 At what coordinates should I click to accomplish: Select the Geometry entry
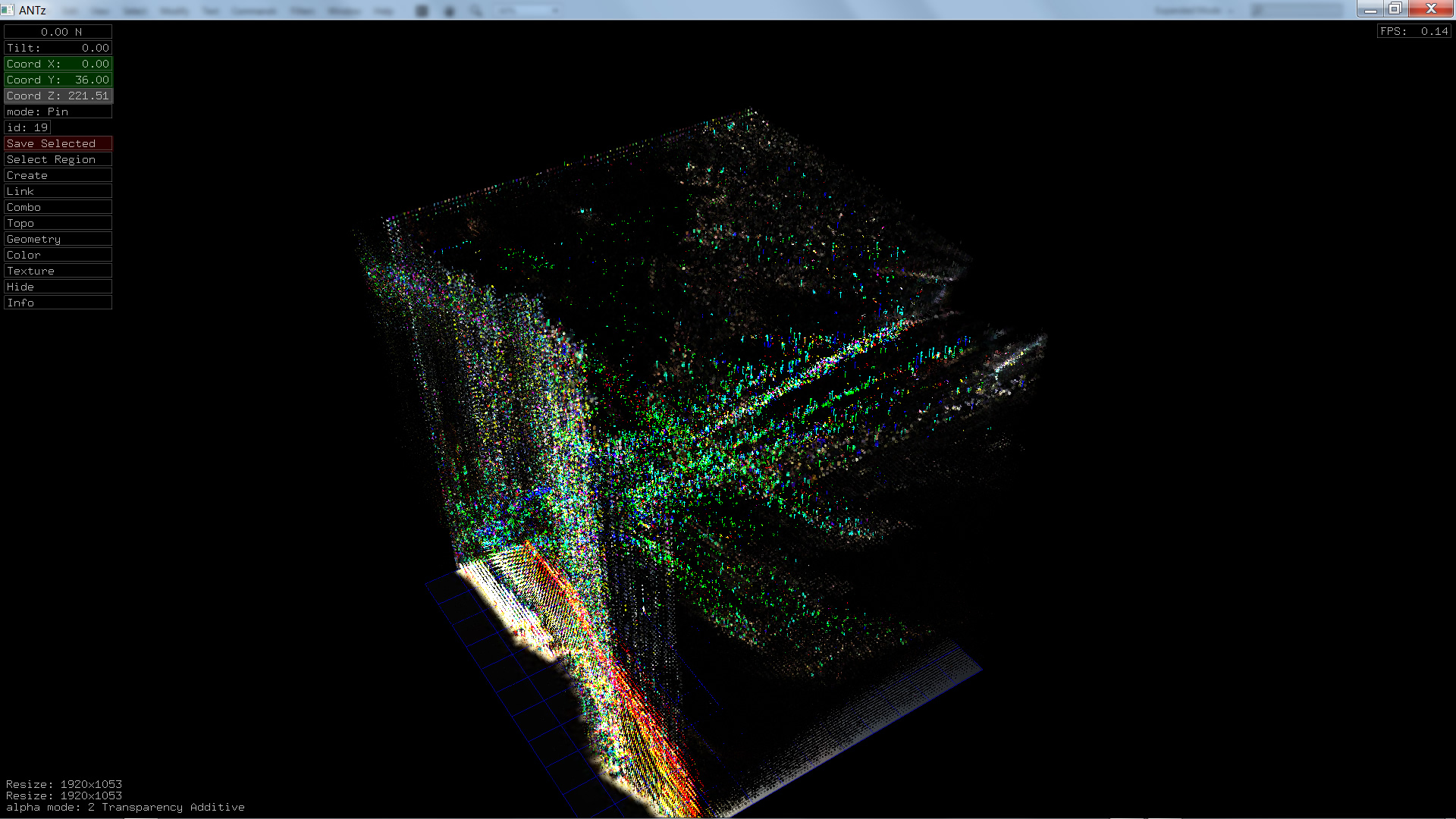pos(58,239)
